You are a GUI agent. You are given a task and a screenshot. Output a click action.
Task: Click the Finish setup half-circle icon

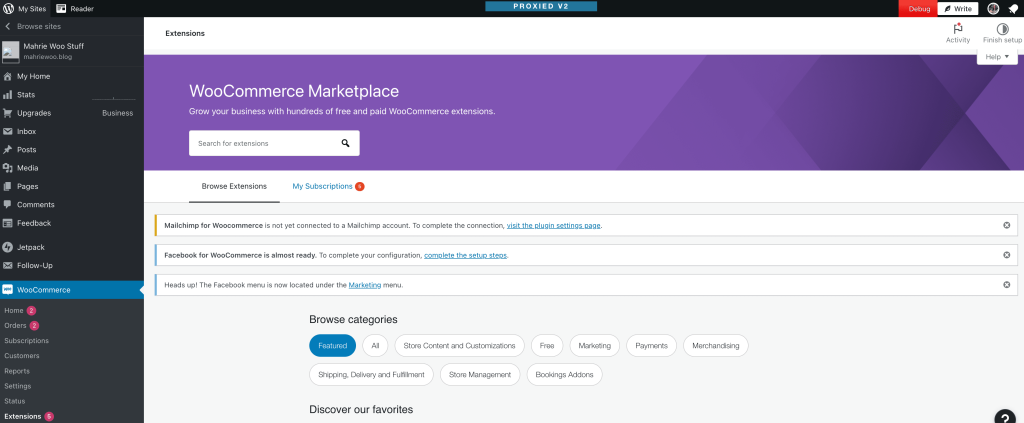[x=1002, y=29]
